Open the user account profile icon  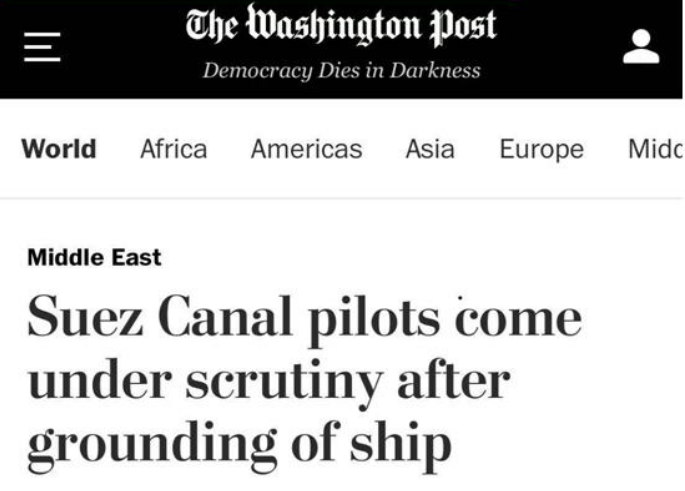tap(641, 46)
